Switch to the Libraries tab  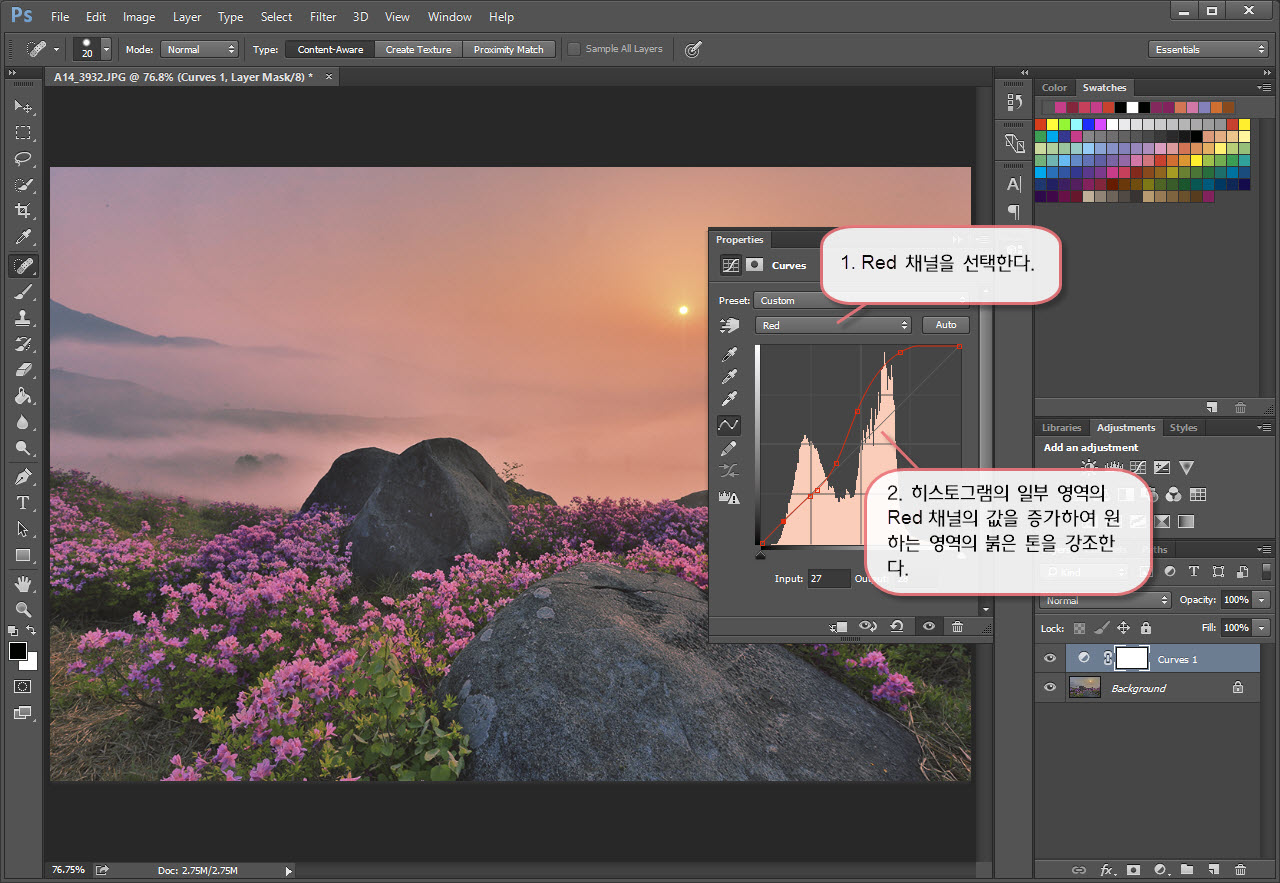(x=1061, y=428)
